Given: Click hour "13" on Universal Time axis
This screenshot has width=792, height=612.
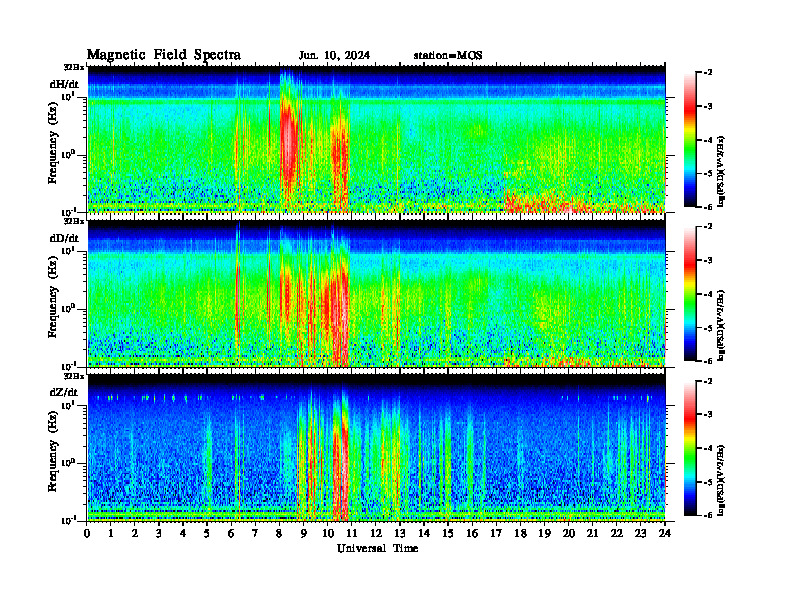Looking at the screenshot, I should point(400,534).
